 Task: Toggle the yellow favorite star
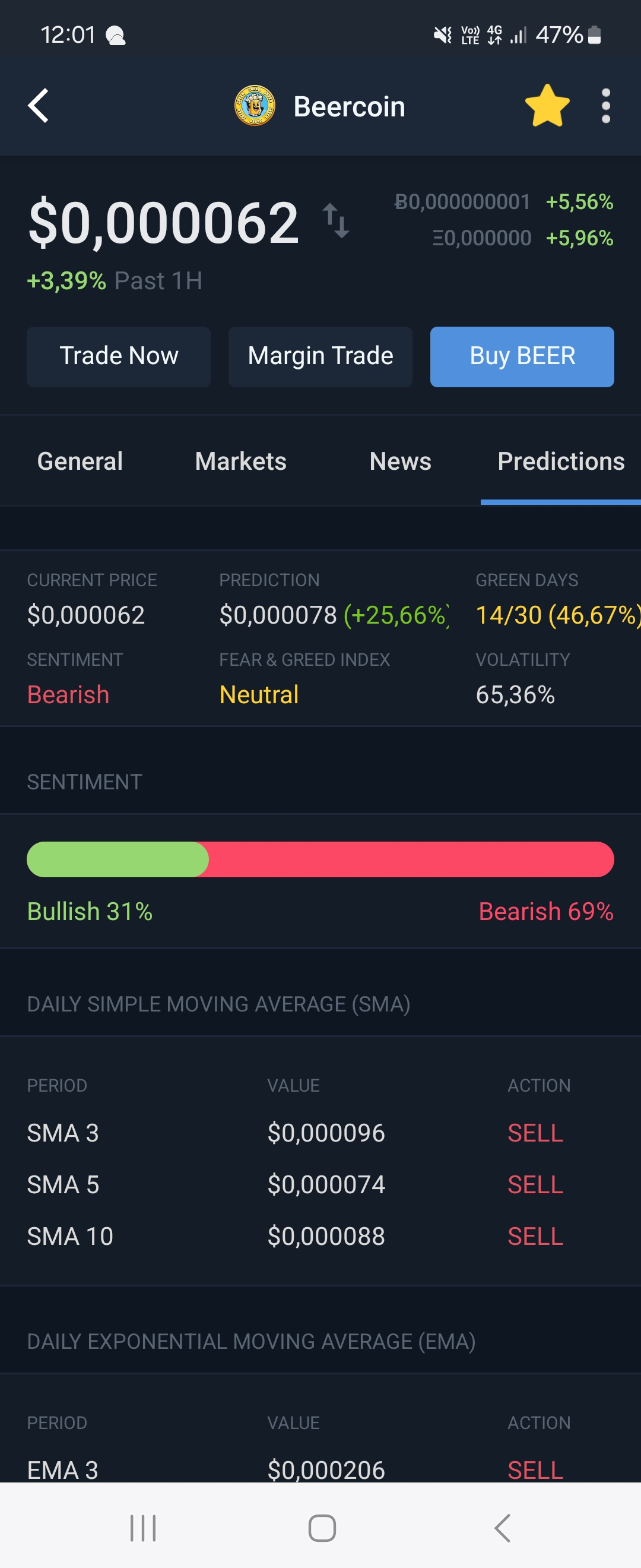point(547,106)
